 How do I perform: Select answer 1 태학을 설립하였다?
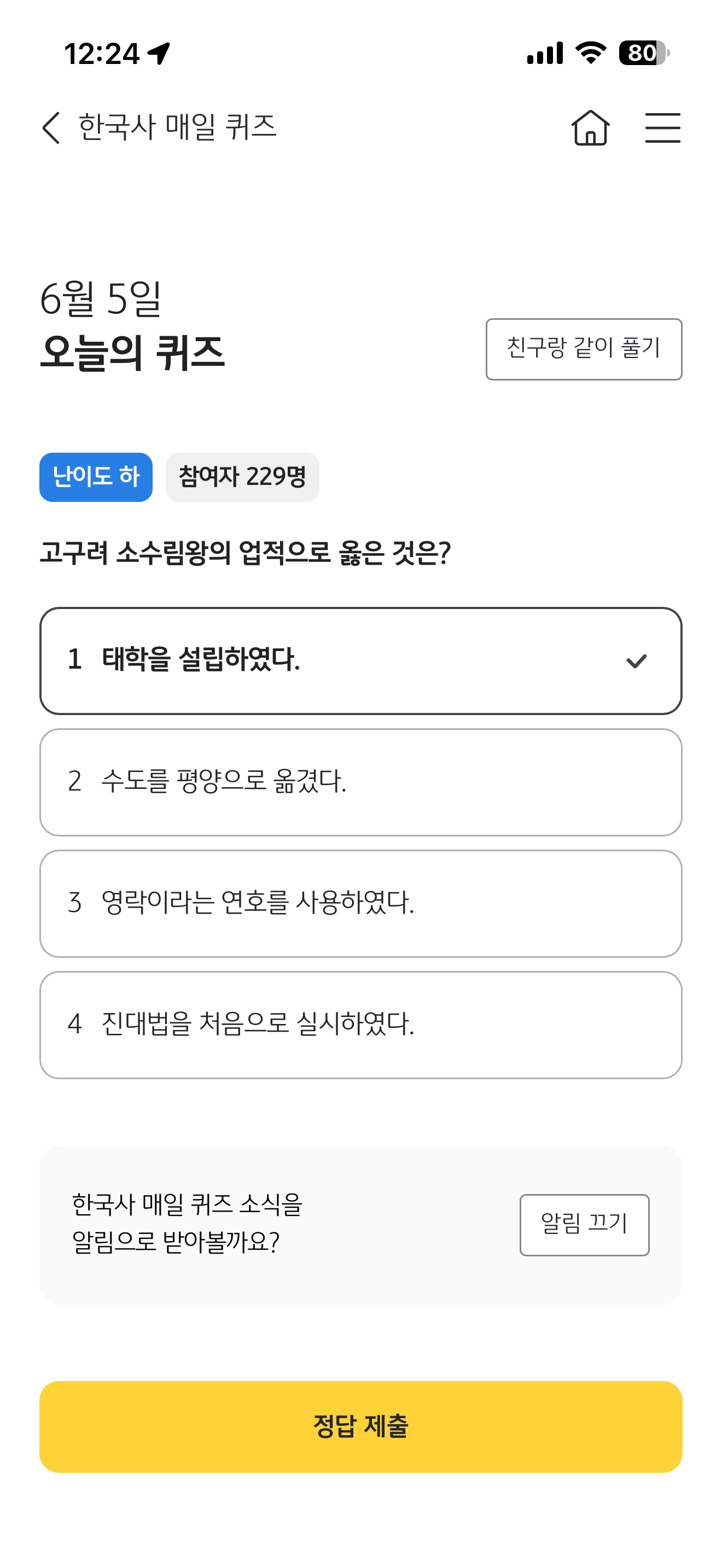(361, 661)
